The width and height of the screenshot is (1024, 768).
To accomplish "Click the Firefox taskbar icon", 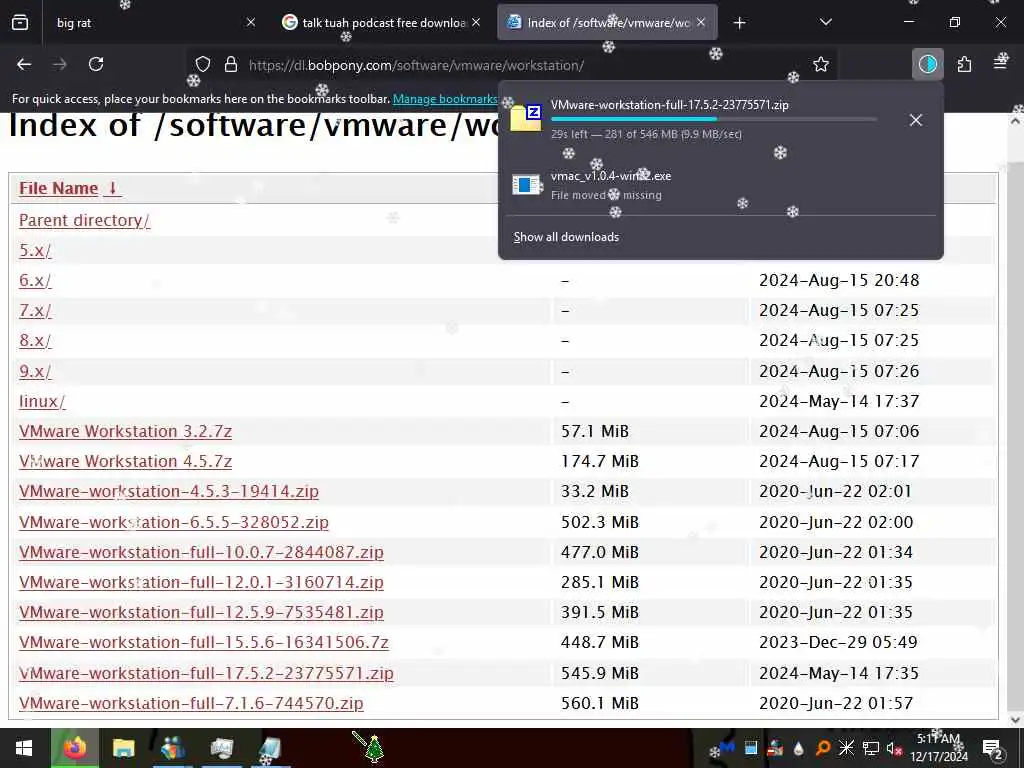I will pos(74,748).
